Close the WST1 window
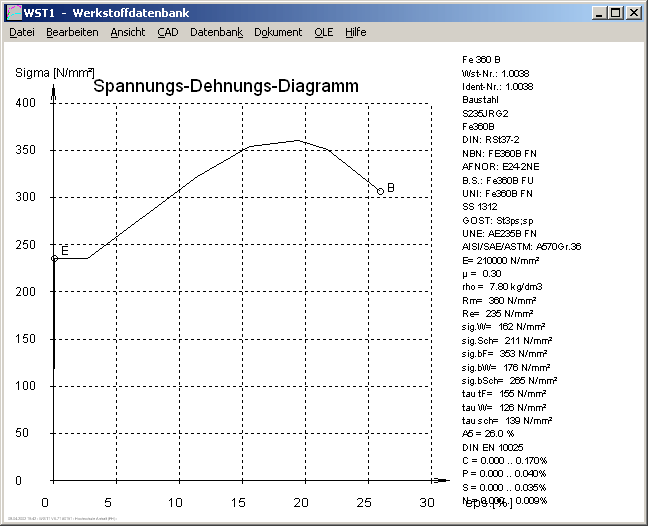 (x=633, y=13)
